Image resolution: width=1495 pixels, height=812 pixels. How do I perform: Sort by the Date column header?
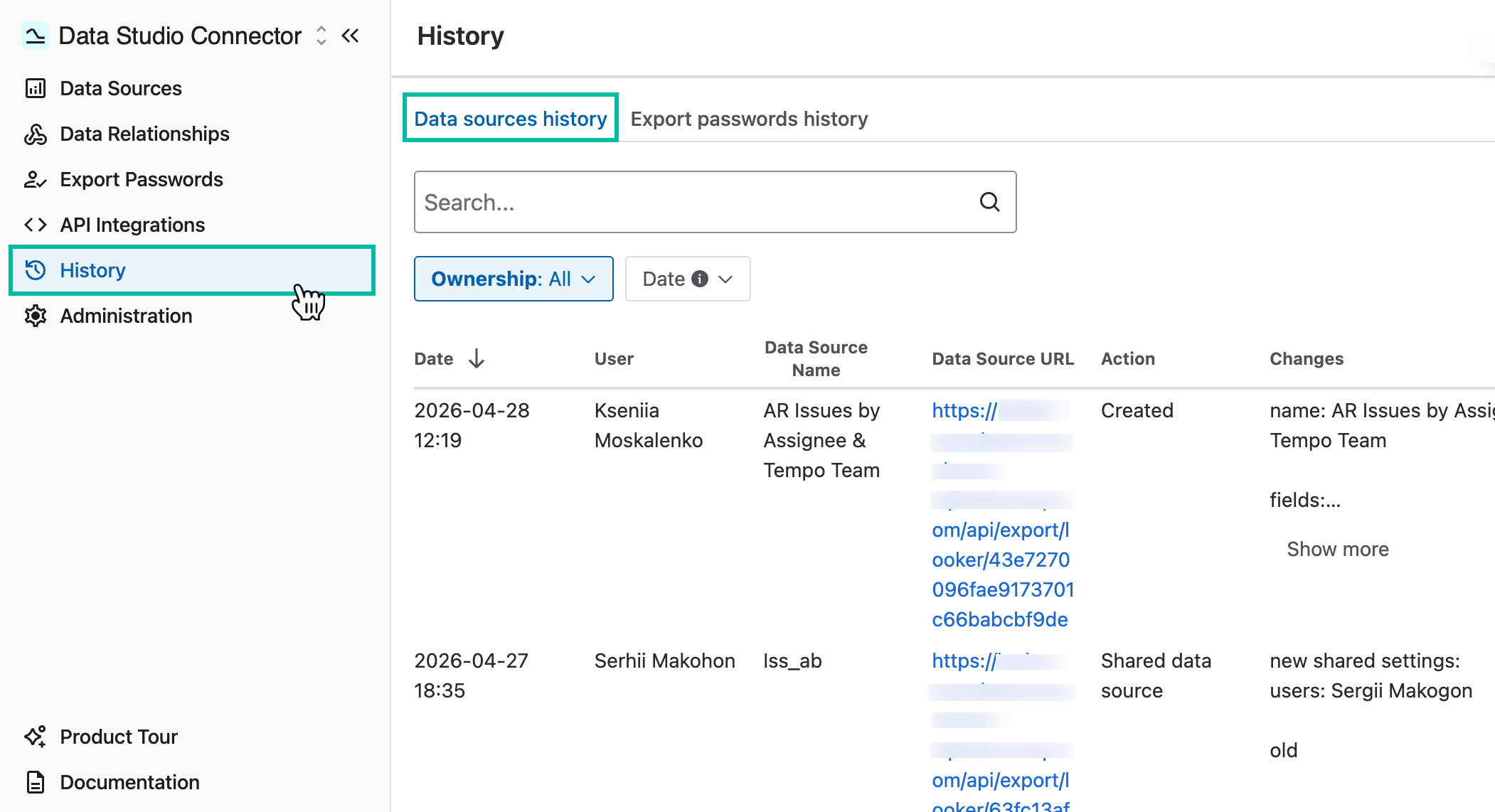click(434, 358)
